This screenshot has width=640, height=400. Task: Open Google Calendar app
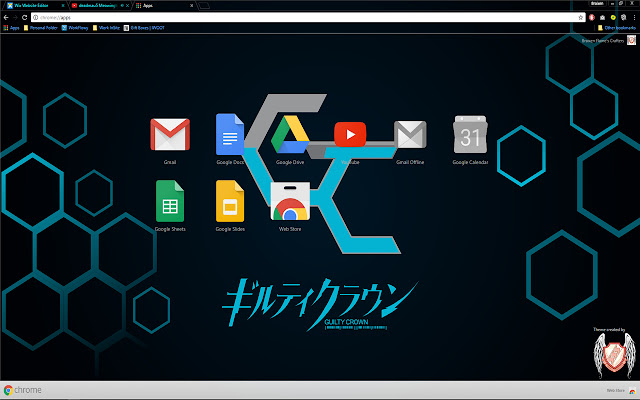(470, 134)
